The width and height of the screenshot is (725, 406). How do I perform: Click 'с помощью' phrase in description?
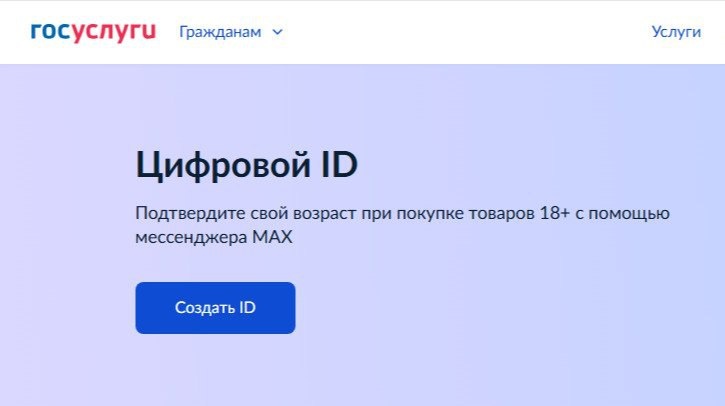(x=622, y=214)
